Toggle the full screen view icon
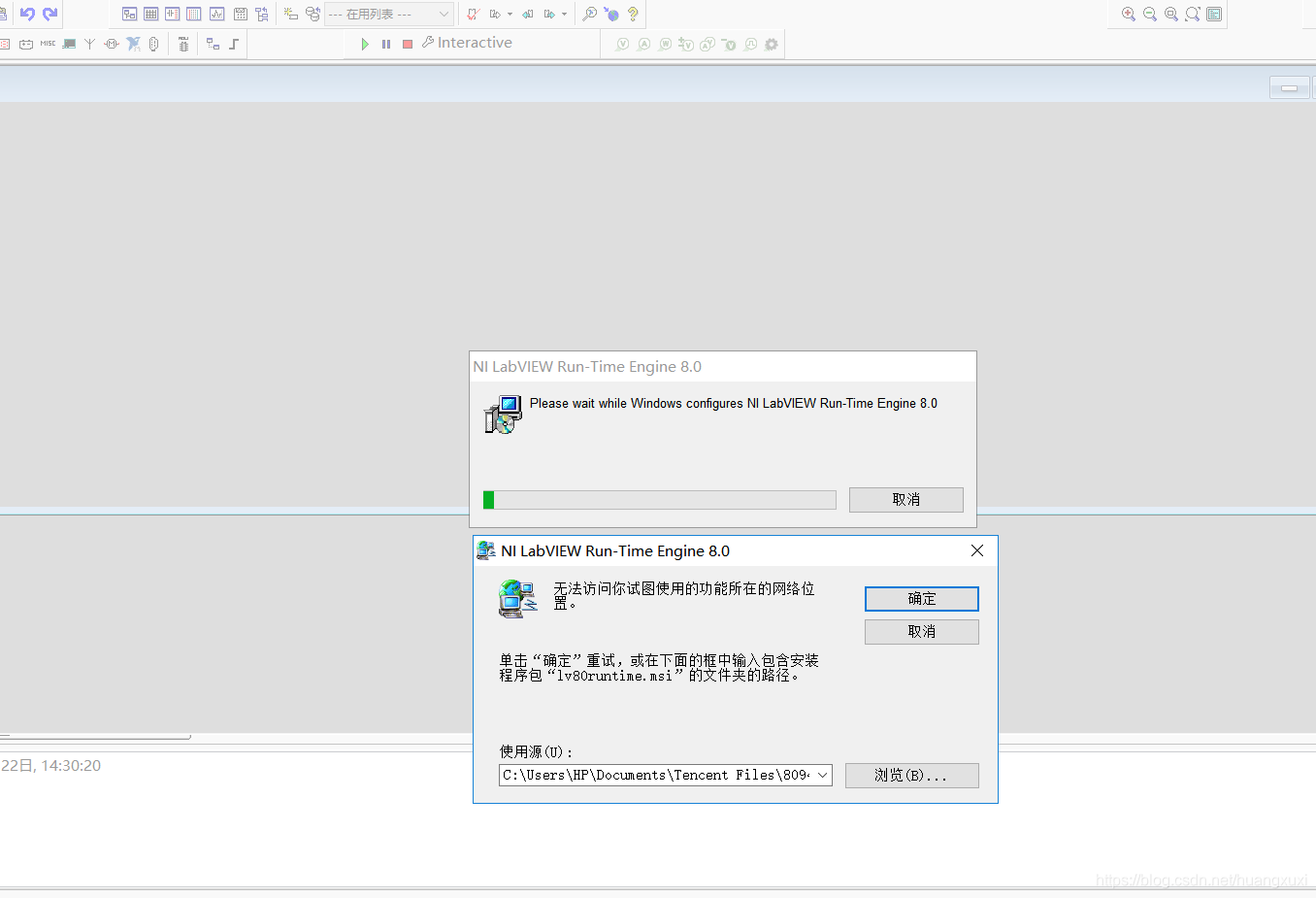 1214,14
